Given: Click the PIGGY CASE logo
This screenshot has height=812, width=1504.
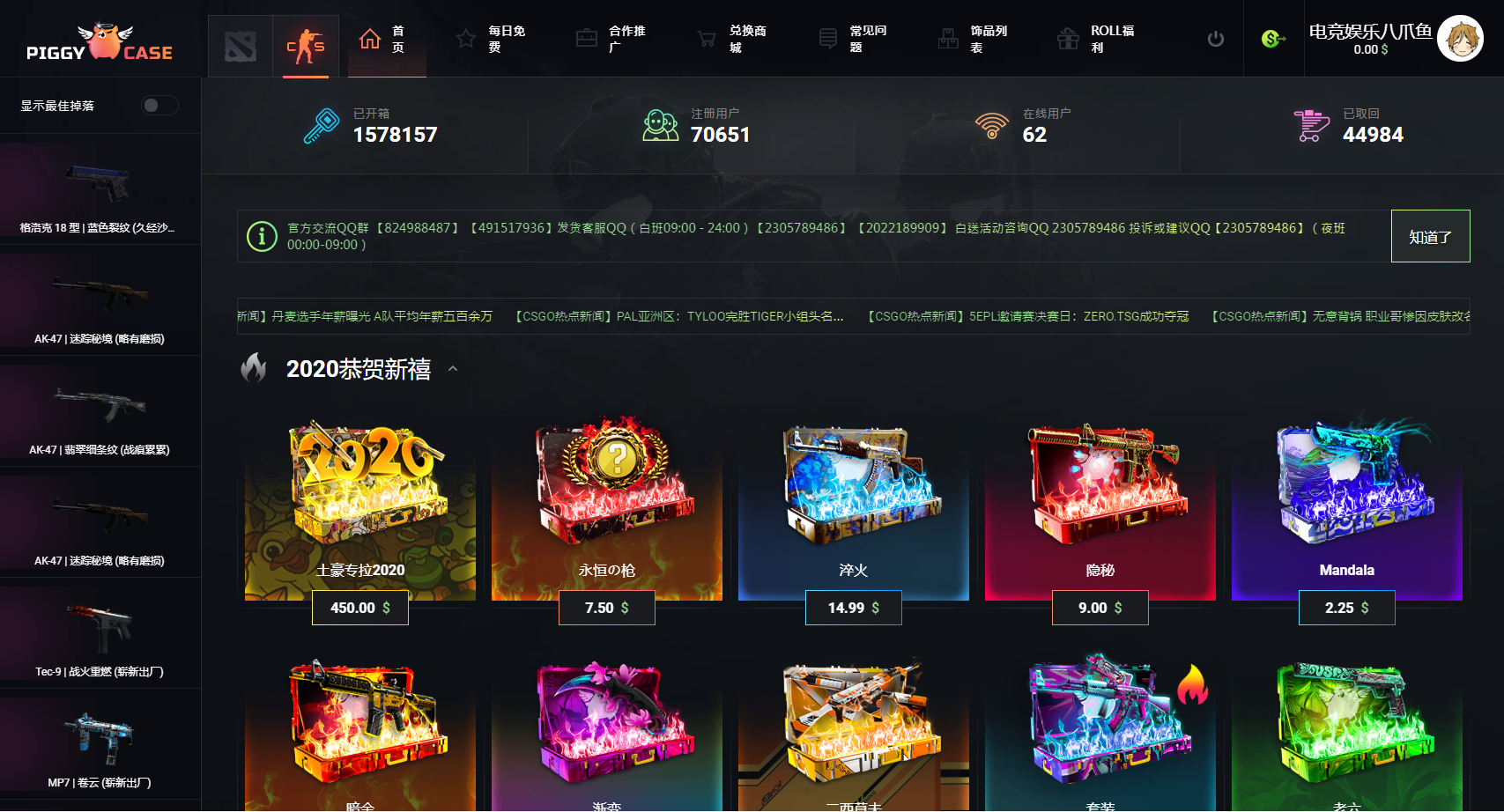Looking at the screenshot, I should click(x=100, y=42).
